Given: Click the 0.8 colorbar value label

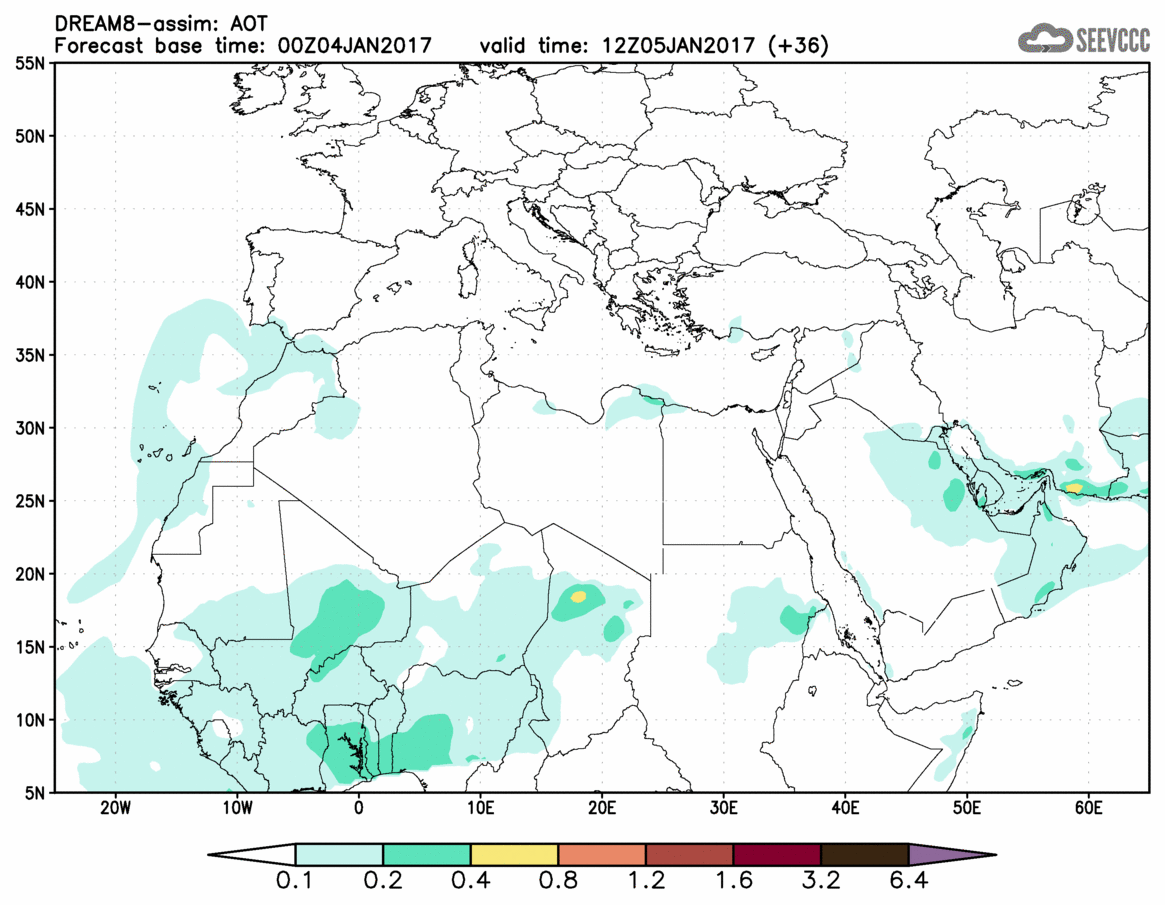Looking at the screenshot, I should 558,881.
